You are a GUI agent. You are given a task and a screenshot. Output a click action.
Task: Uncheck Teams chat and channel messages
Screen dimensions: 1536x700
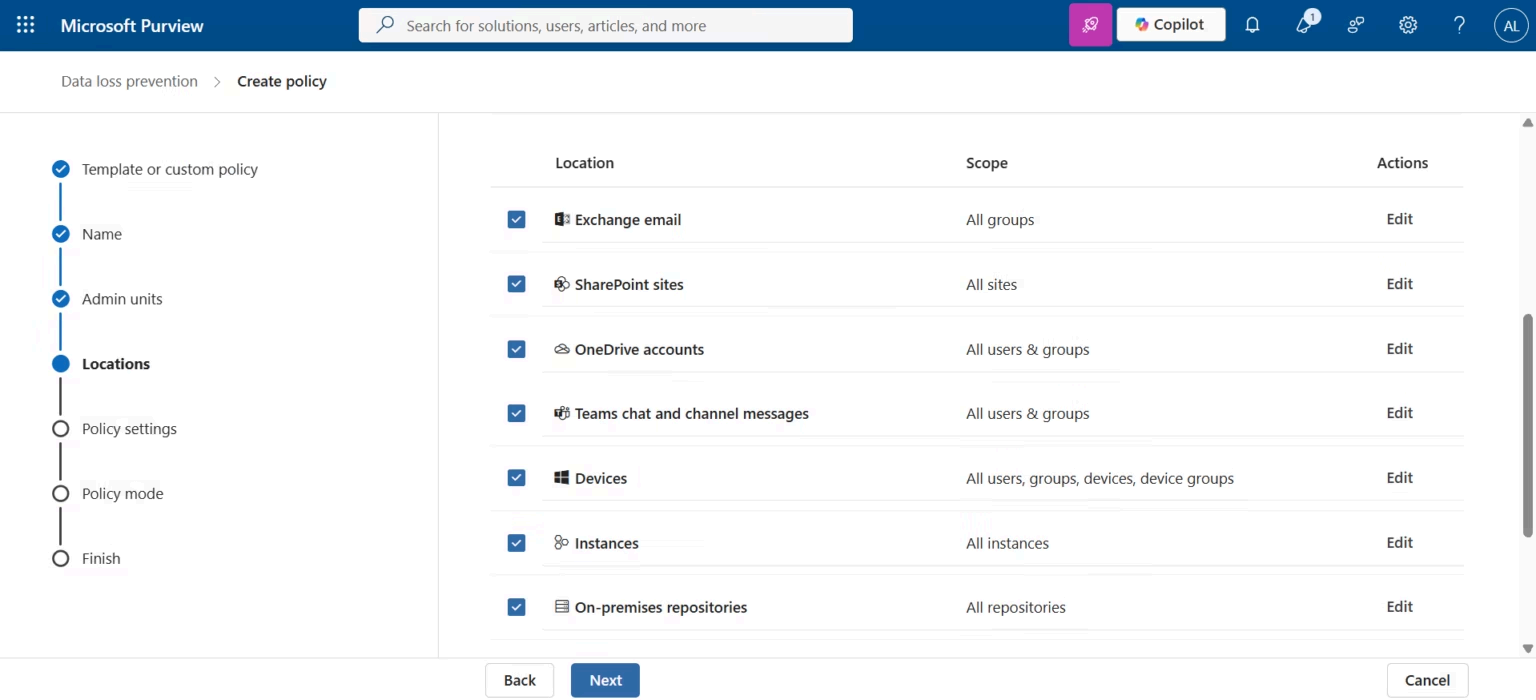coord(516,413)
